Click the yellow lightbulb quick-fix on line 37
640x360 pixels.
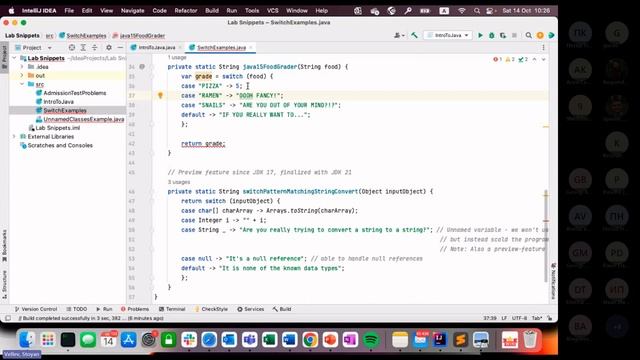click(160, 96)
